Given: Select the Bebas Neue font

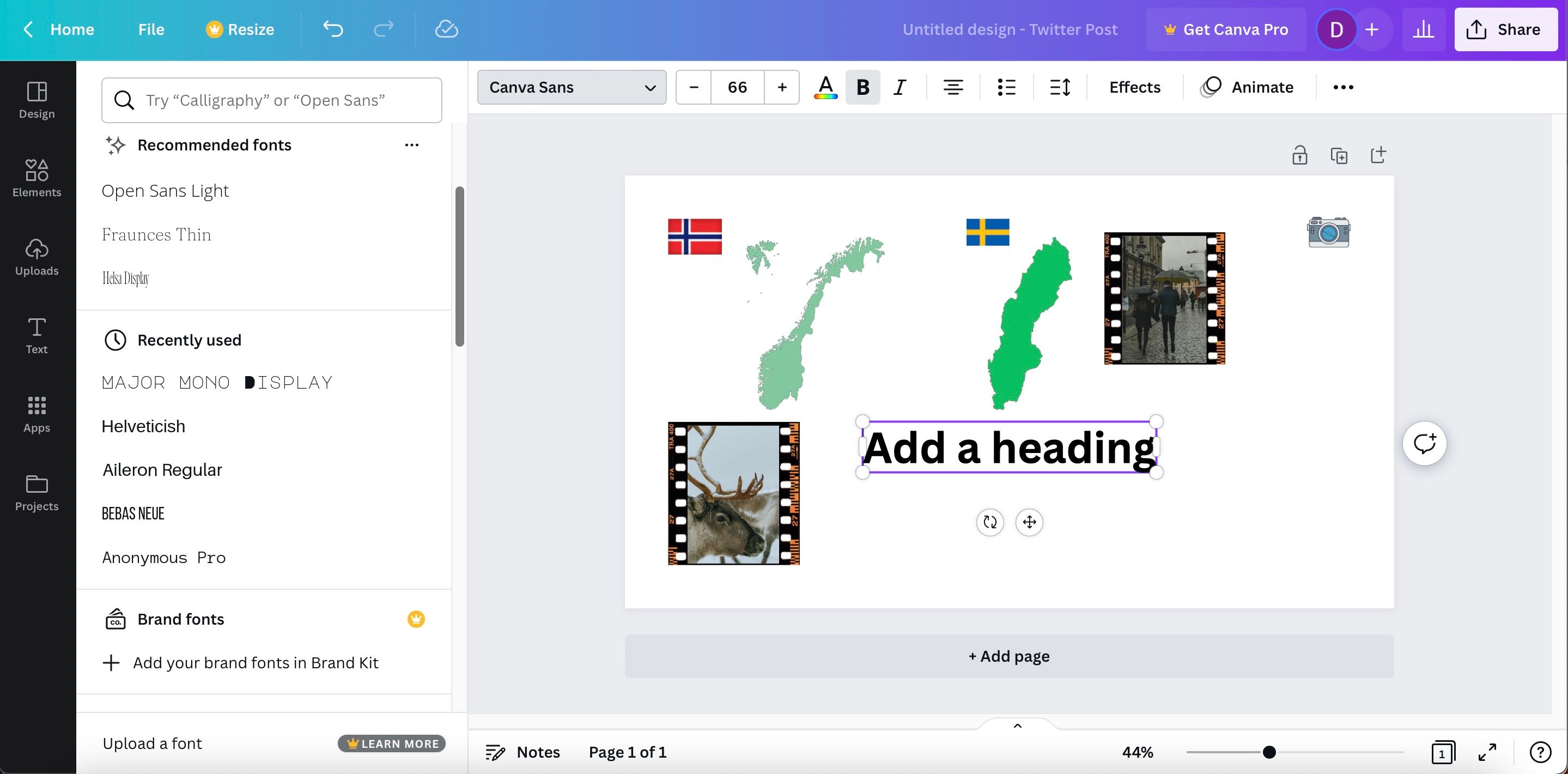Looking at the screenshot, I should point(133,513).
